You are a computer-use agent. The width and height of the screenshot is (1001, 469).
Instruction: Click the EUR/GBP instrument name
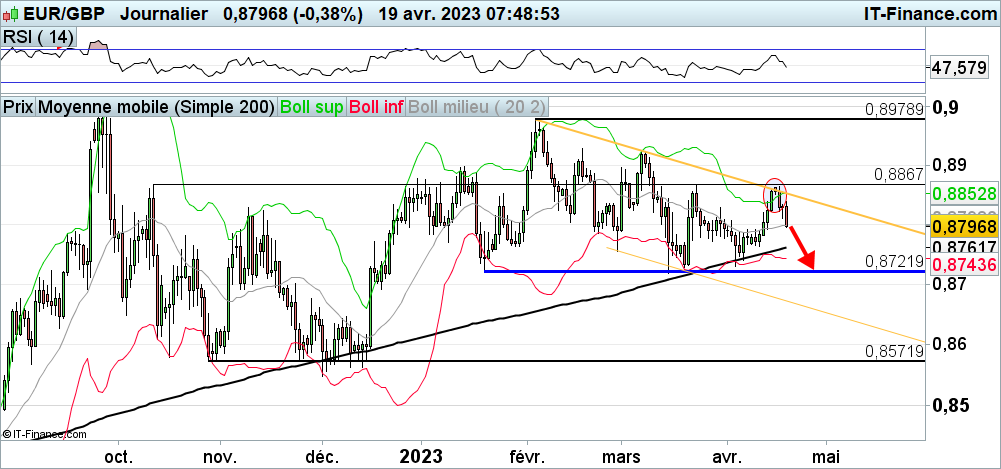61,13
